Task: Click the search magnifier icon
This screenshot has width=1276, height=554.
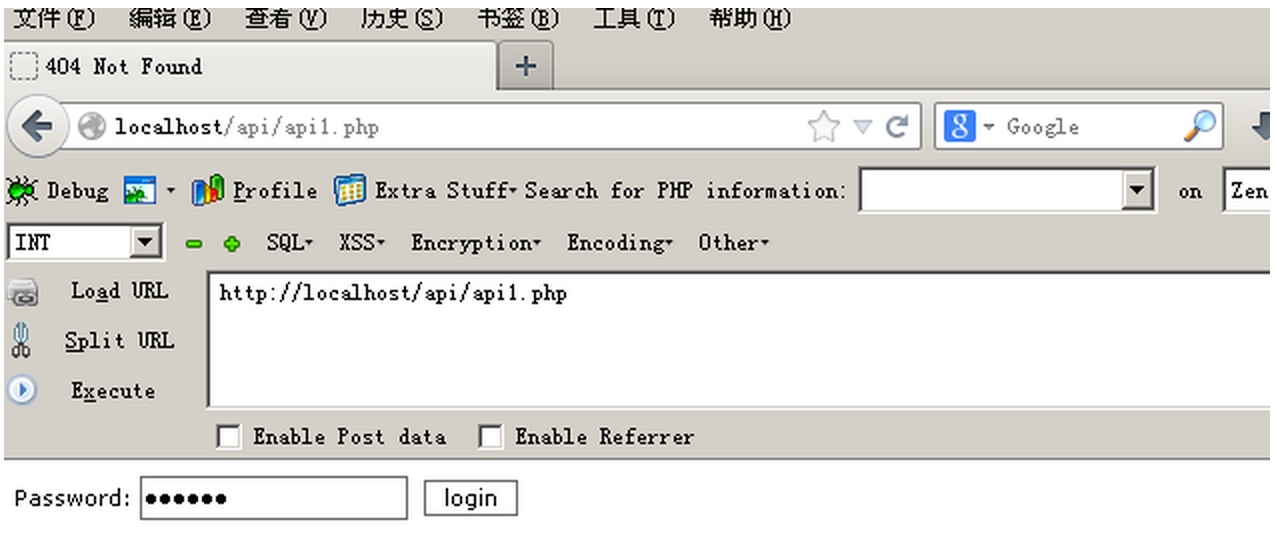Action: pyautogui.click(x=1198, y=127)
